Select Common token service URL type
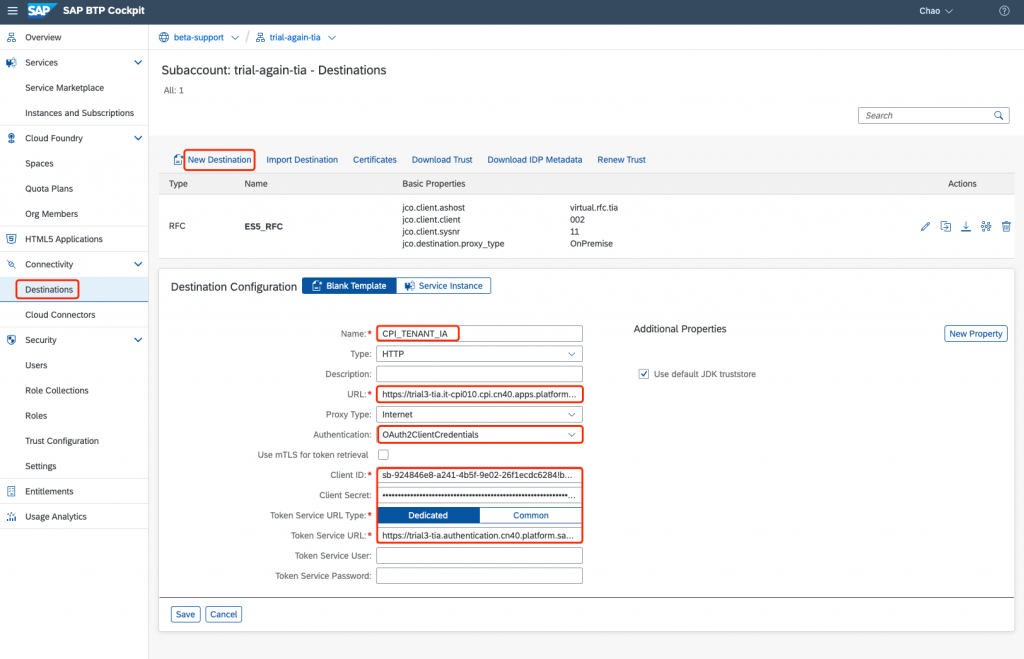1024x659 pixels. point(530,516)
